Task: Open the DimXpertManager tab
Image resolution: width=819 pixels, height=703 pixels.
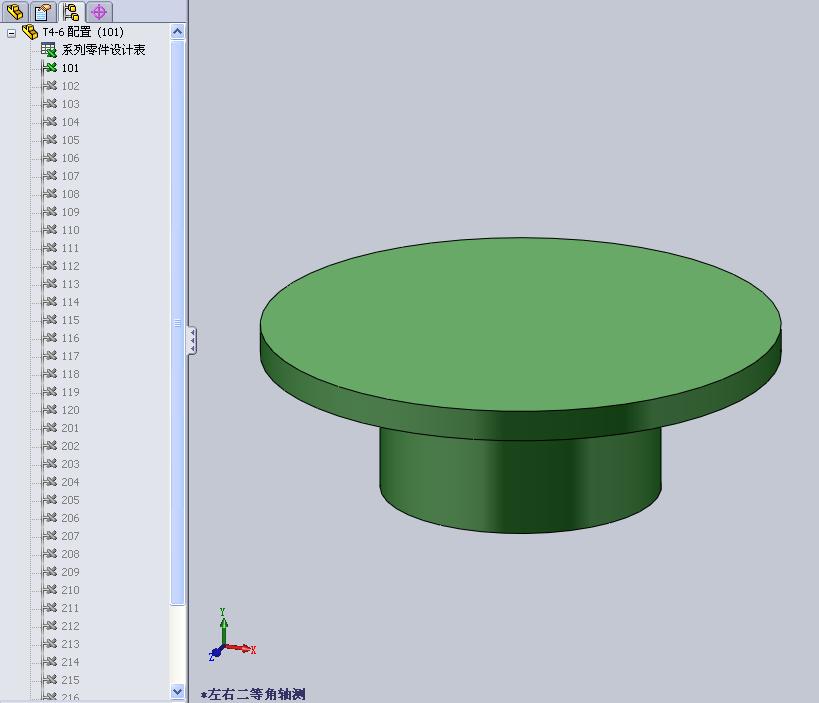Action: coord(99,11)
